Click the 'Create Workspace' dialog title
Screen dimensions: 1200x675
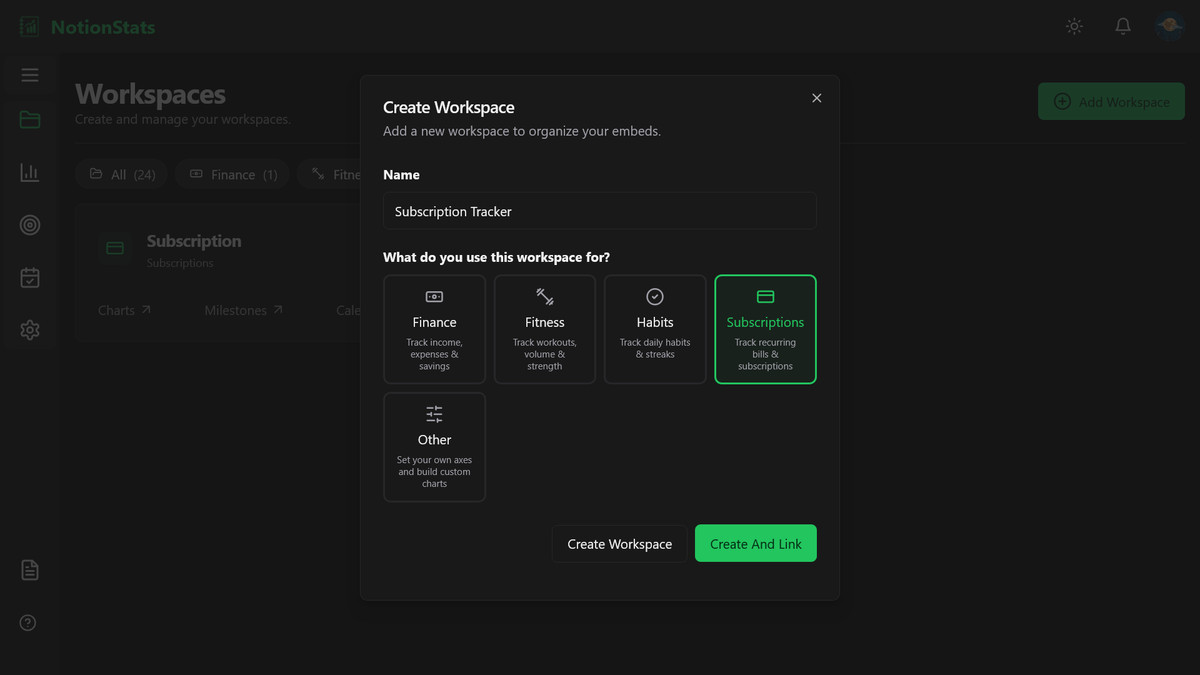(x=449, y=107)
